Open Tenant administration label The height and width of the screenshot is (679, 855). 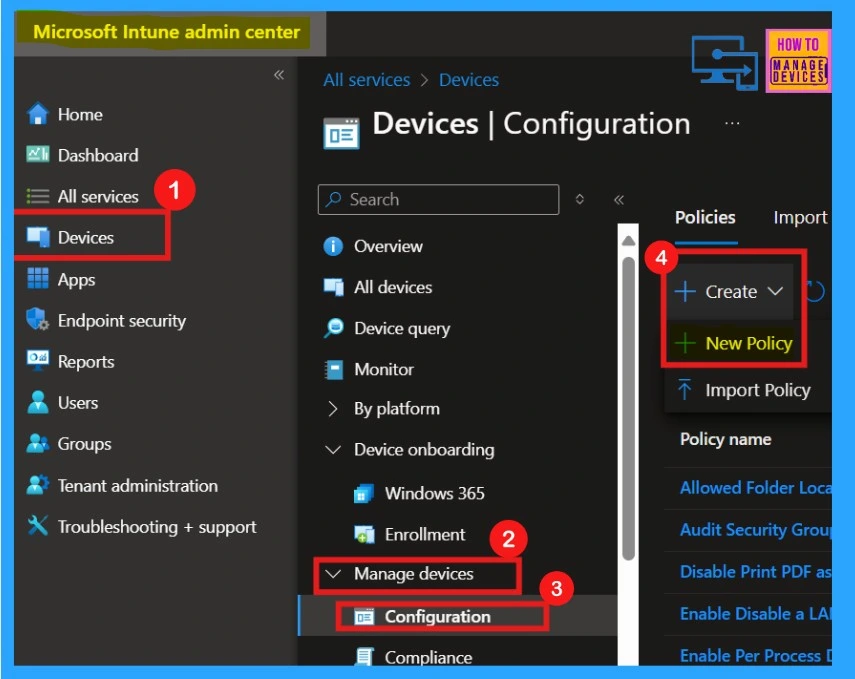pos(137,485)
